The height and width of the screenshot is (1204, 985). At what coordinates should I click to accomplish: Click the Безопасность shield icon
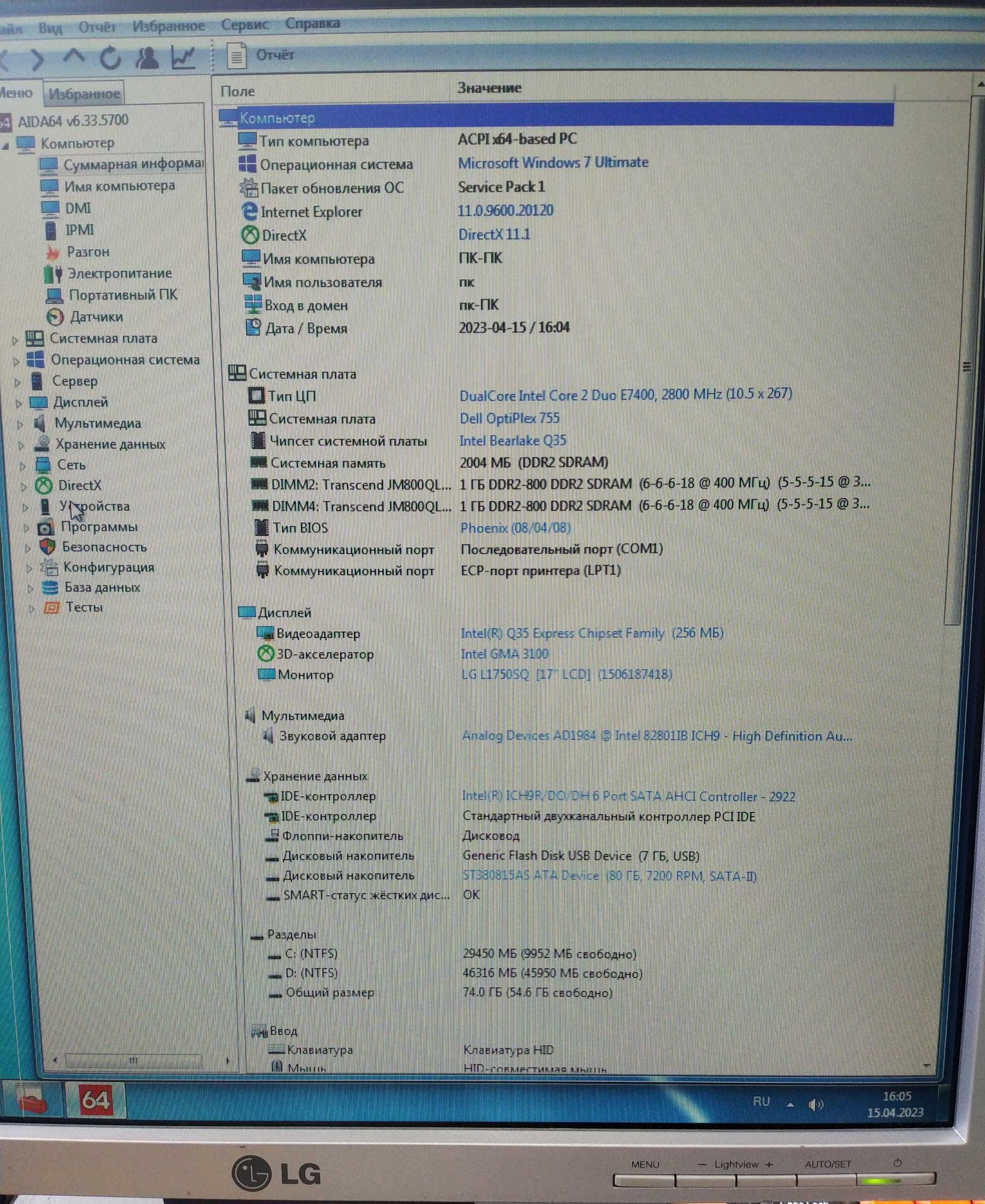(x=48, y=547)
